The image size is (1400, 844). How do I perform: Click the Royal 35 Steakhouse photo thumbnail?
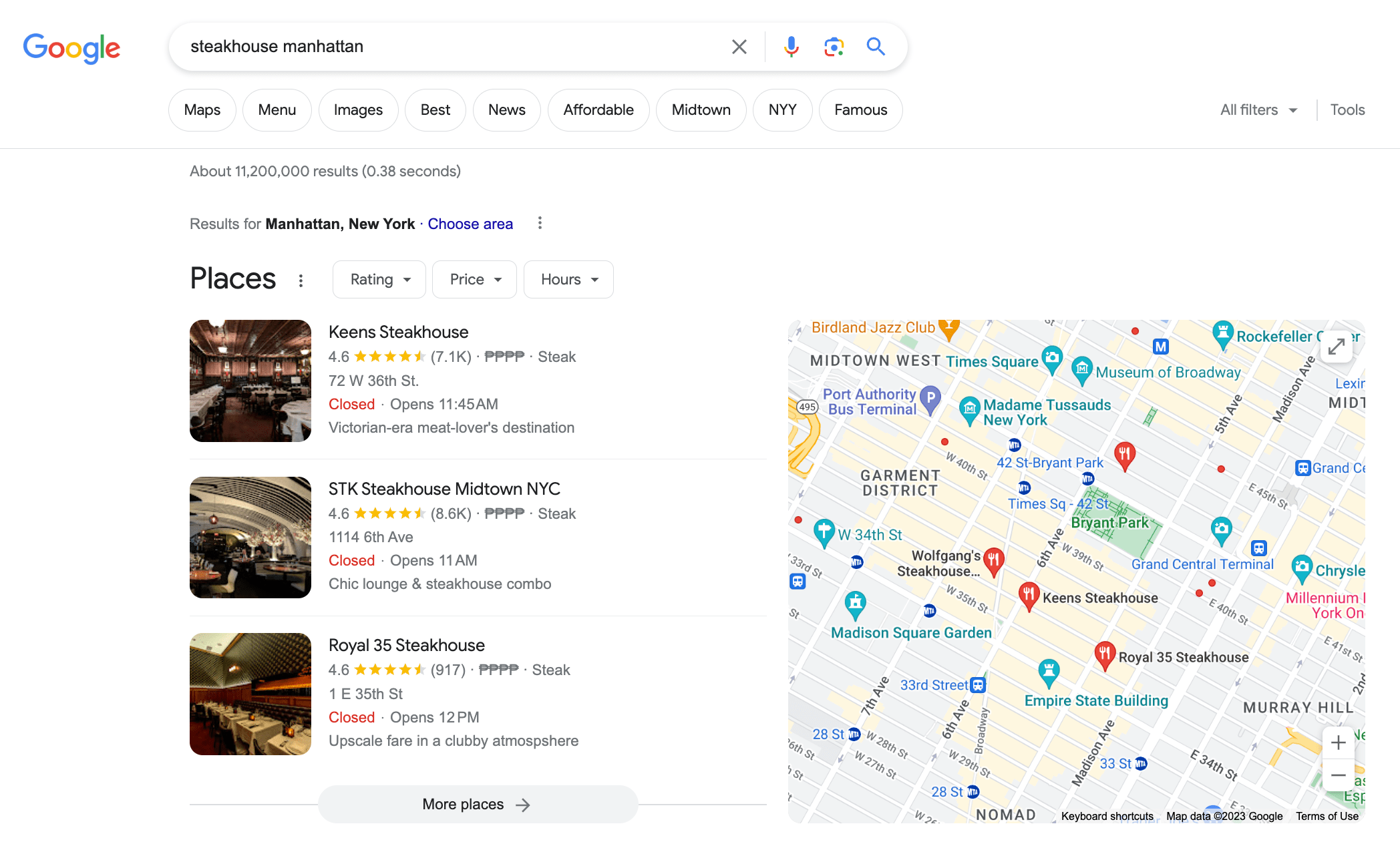click(250, 694)
